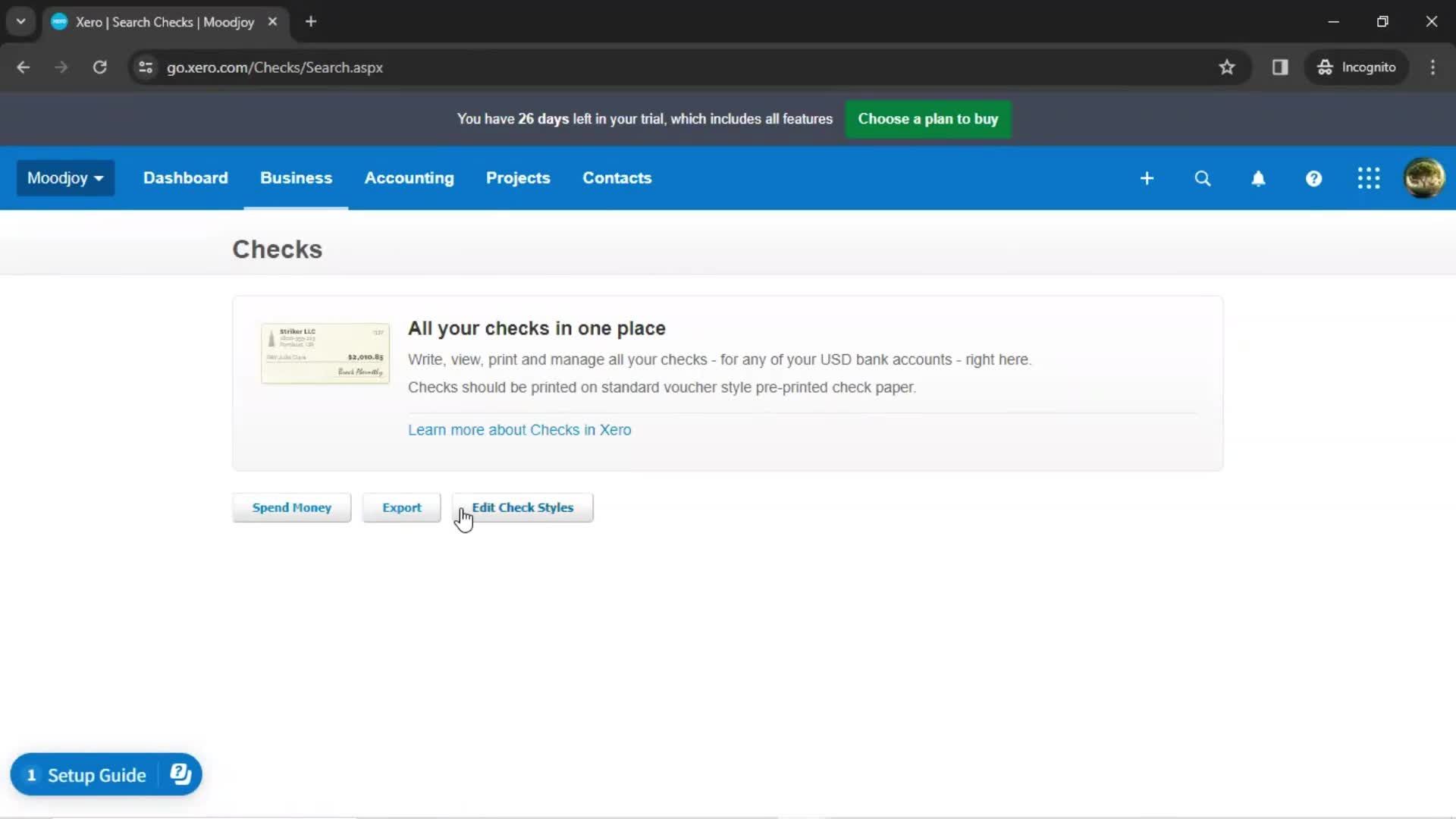
Task: Open the Dashboard menu
Action: coord(186,178)
